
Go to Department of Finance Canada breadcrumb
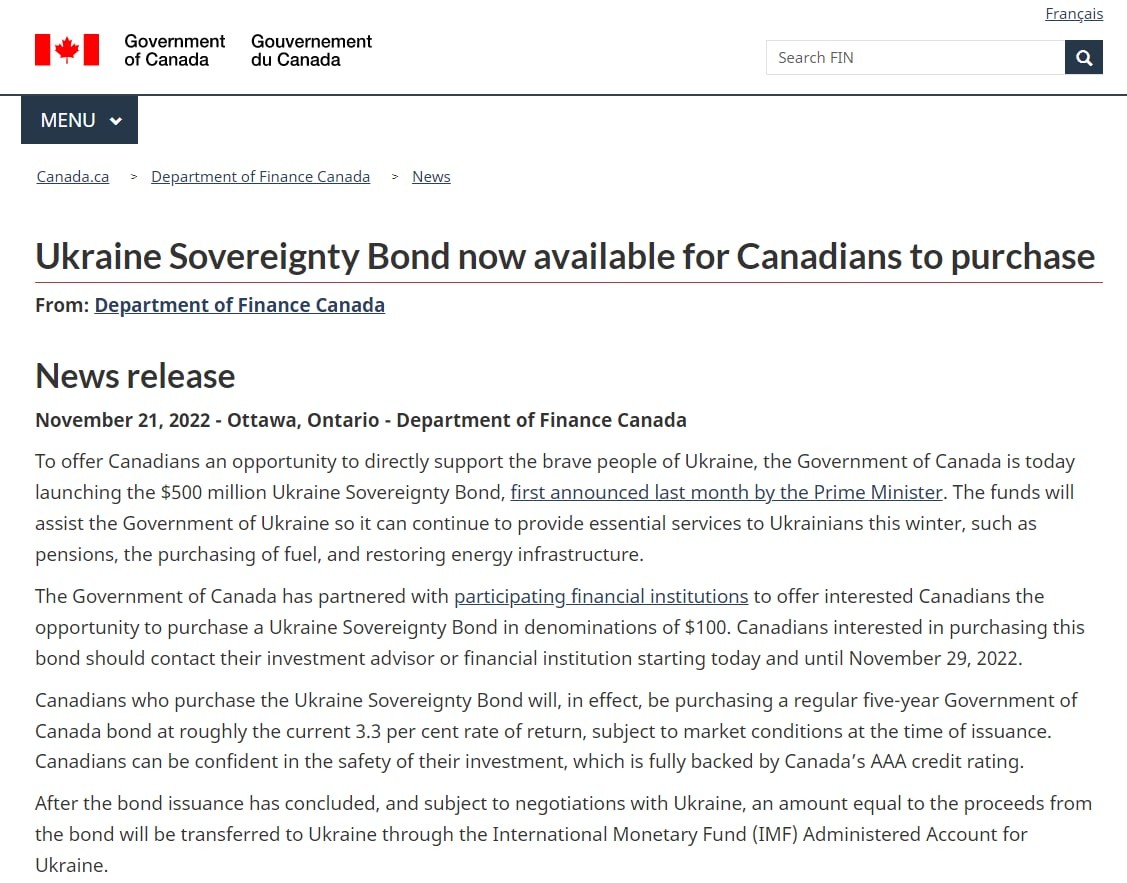click(260, 177)
